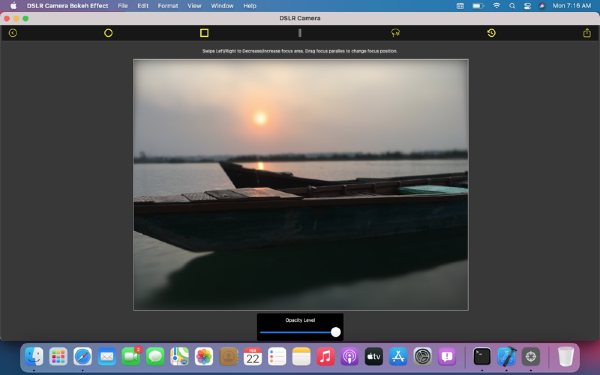Open Finder from the Dock
The height and width of the screenshot is (375, 600).
tap(34, 357)
